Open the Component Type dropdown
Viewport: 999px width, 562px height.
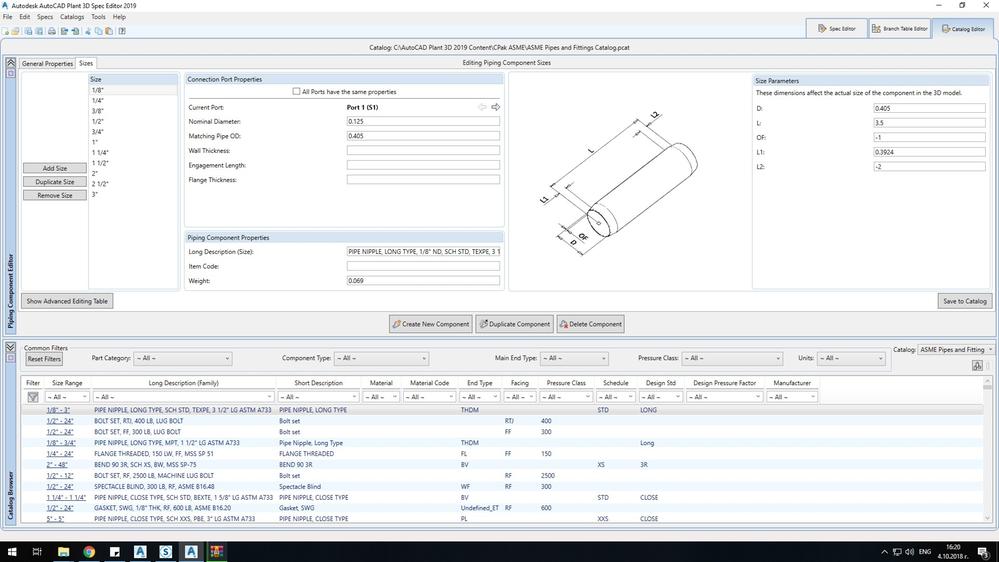(381, 358)
